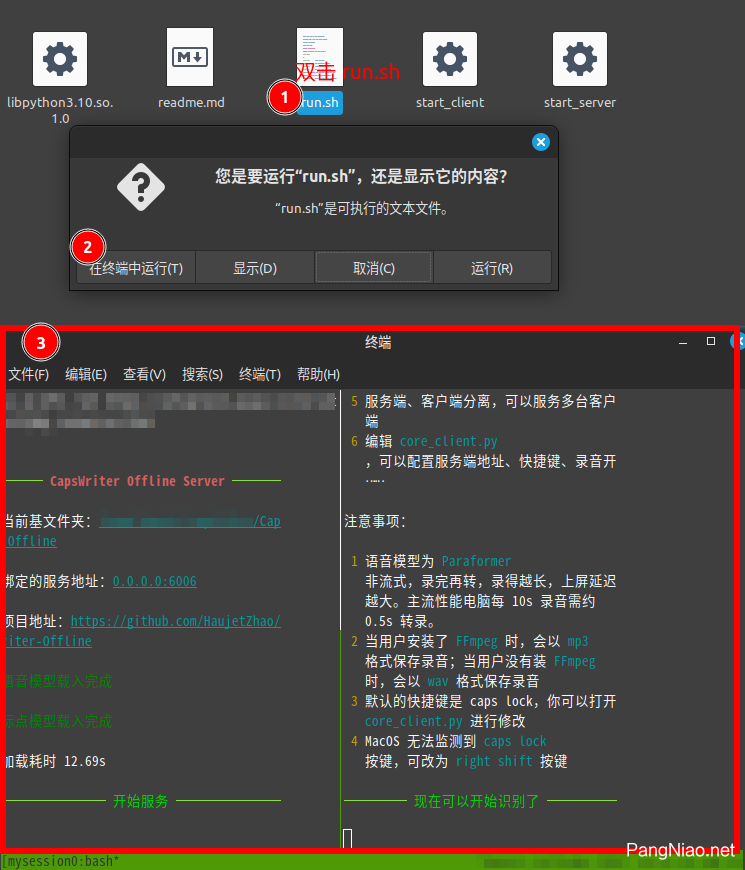Image resolution: width=745 pixels, height=870 pixels.
Task: Open the 帮助(H) terminal menu
Action: click(318, 375)
